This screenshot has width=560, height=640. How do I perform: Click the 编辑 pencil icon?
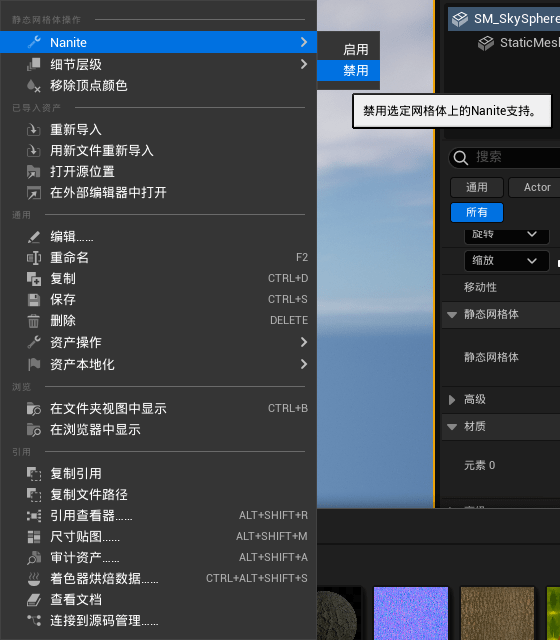click(34, 237)
